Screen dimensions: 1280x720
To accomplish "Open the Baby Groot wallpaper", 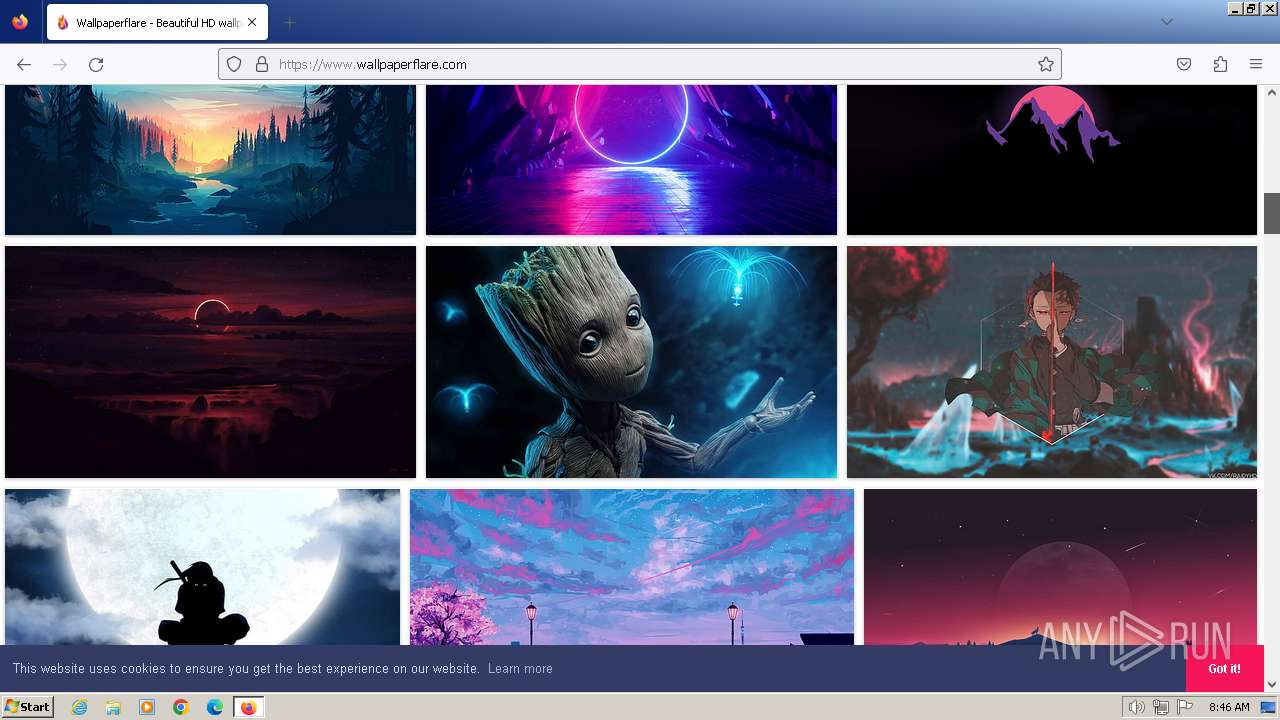I will pos(631,362).
